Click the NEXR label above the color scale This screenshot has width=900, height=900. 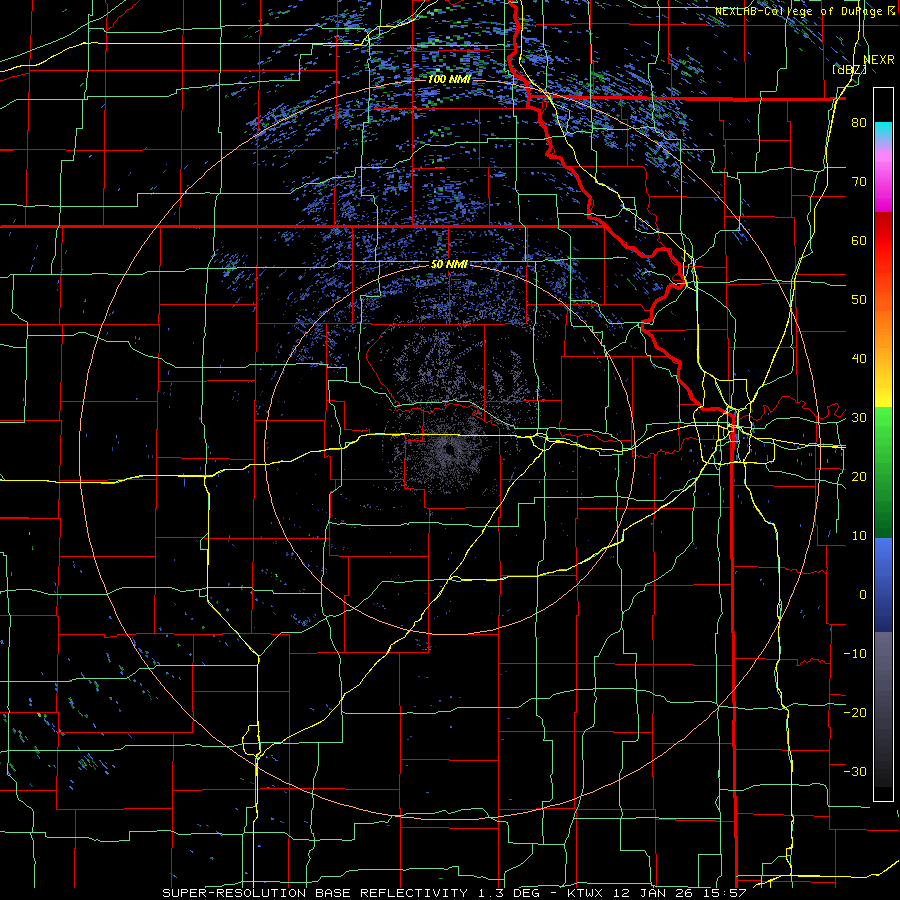(x=879, y=60)
